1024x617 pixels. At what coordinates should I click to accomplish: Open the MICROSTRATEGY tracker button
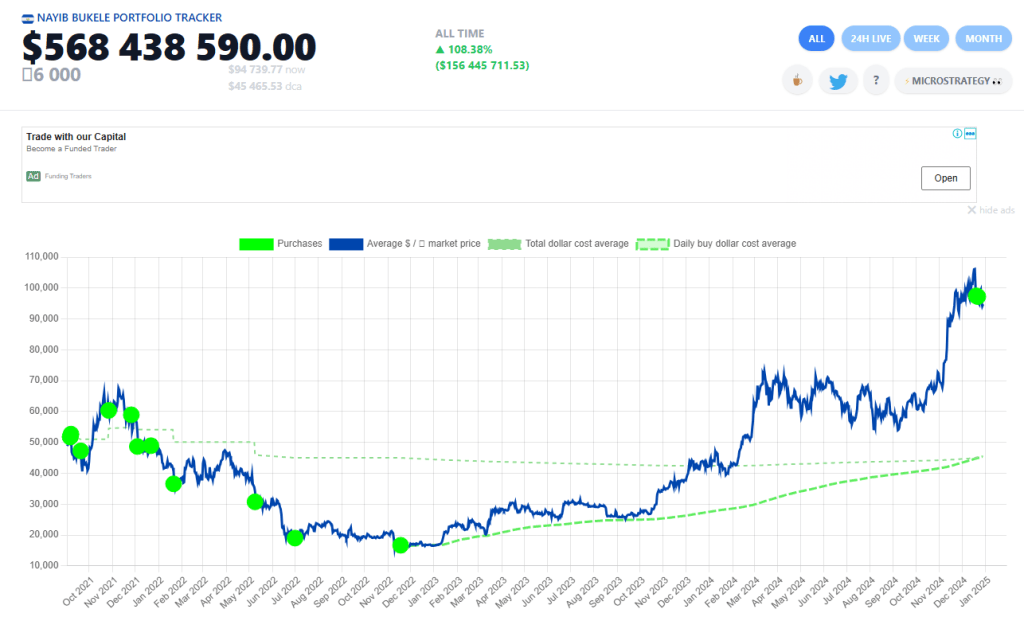coord(953,81)
